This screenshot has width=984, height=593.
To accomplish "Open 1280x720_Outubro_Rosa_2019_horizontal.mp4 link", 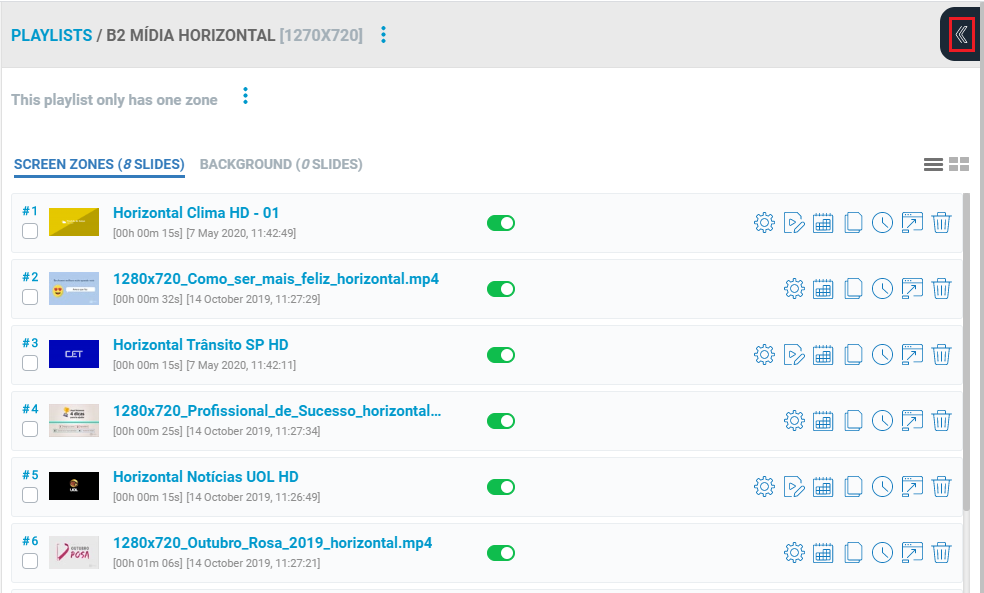I will (x=272, y=542).
